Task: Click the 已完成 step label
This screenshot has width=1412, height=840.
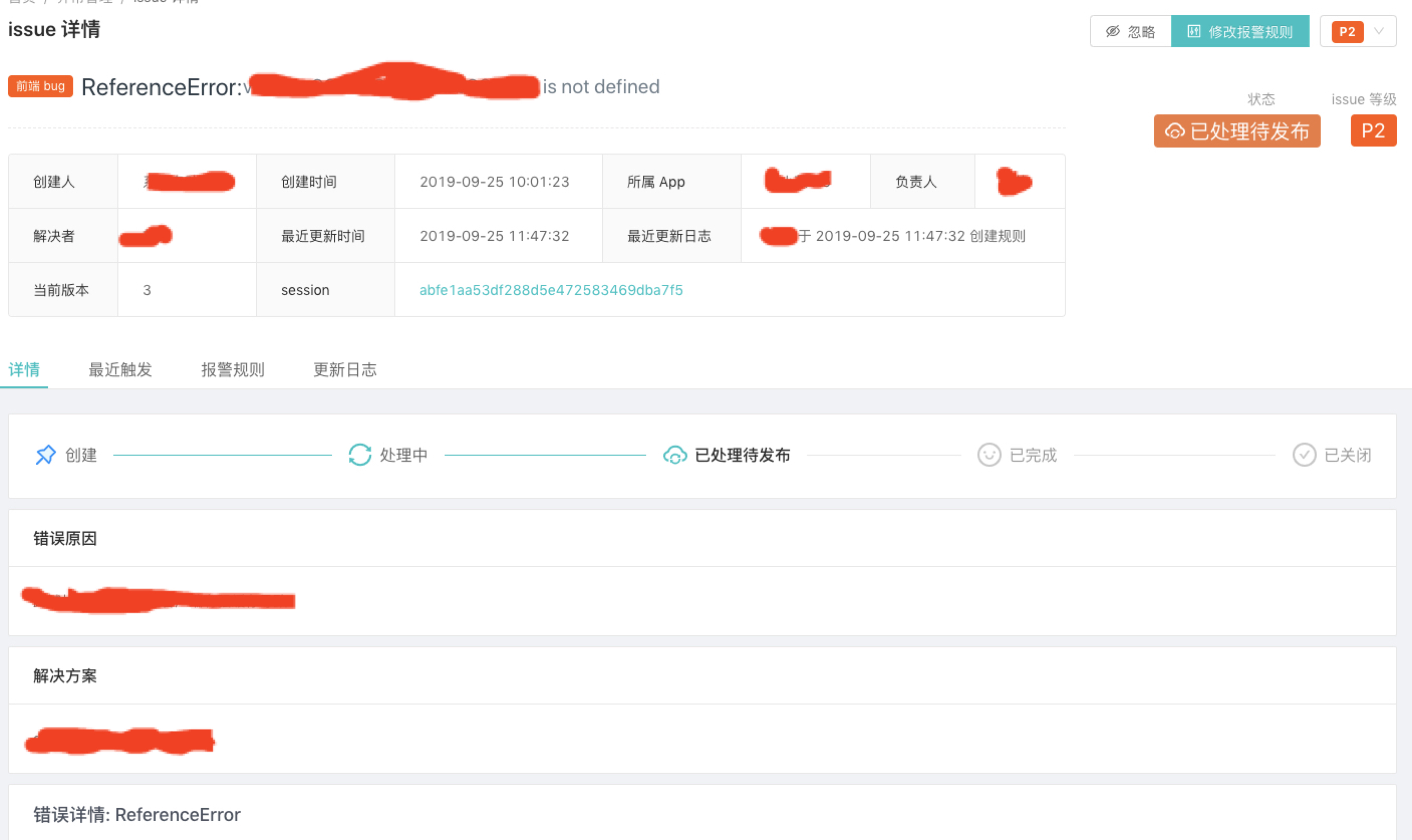Action: click(x=1033, y=455)
